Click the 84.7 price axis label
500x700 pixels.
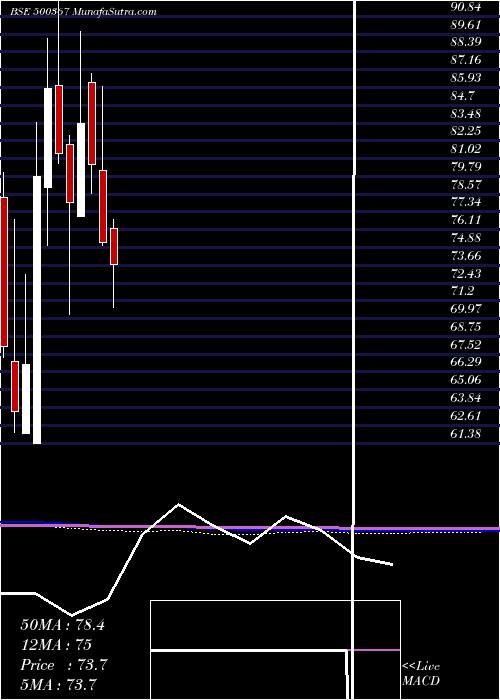click(462, 96)
